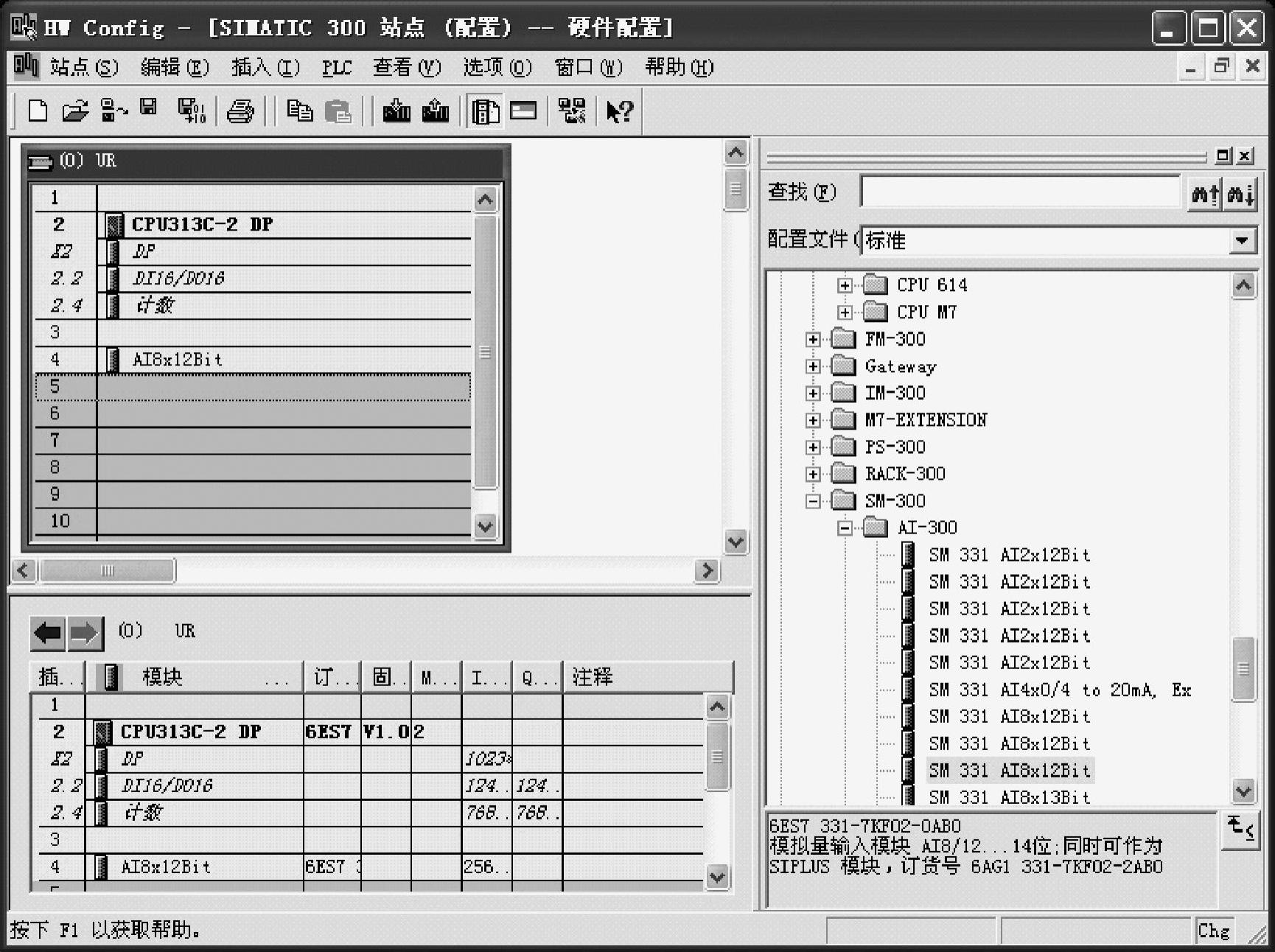Viewport: 1275px width, 952px height.
Task: Open the 插入(I) menu
Action: [x=265, y=67]
